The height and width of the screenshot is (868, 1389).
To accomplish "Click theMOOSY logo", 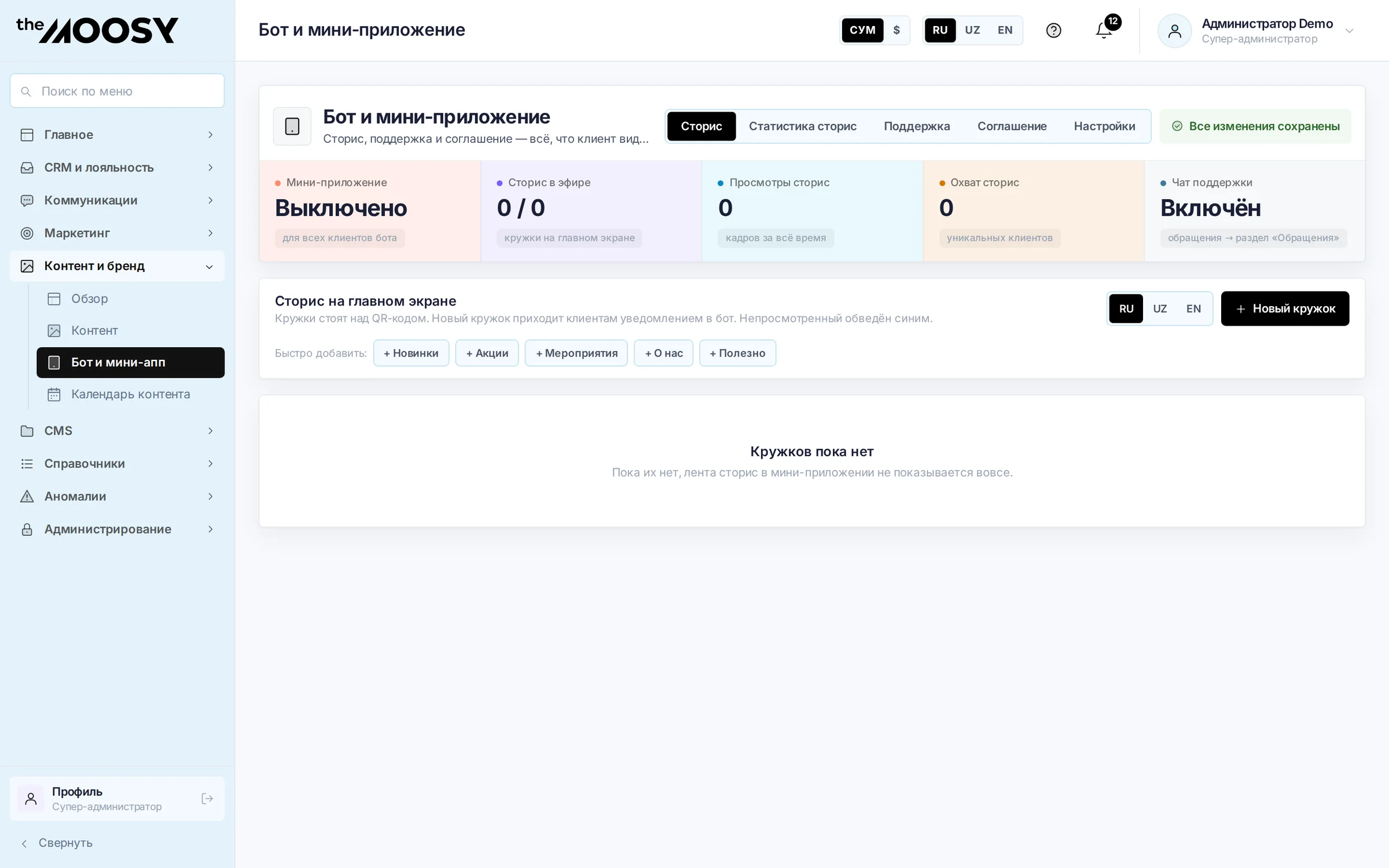I will point(97,30).
